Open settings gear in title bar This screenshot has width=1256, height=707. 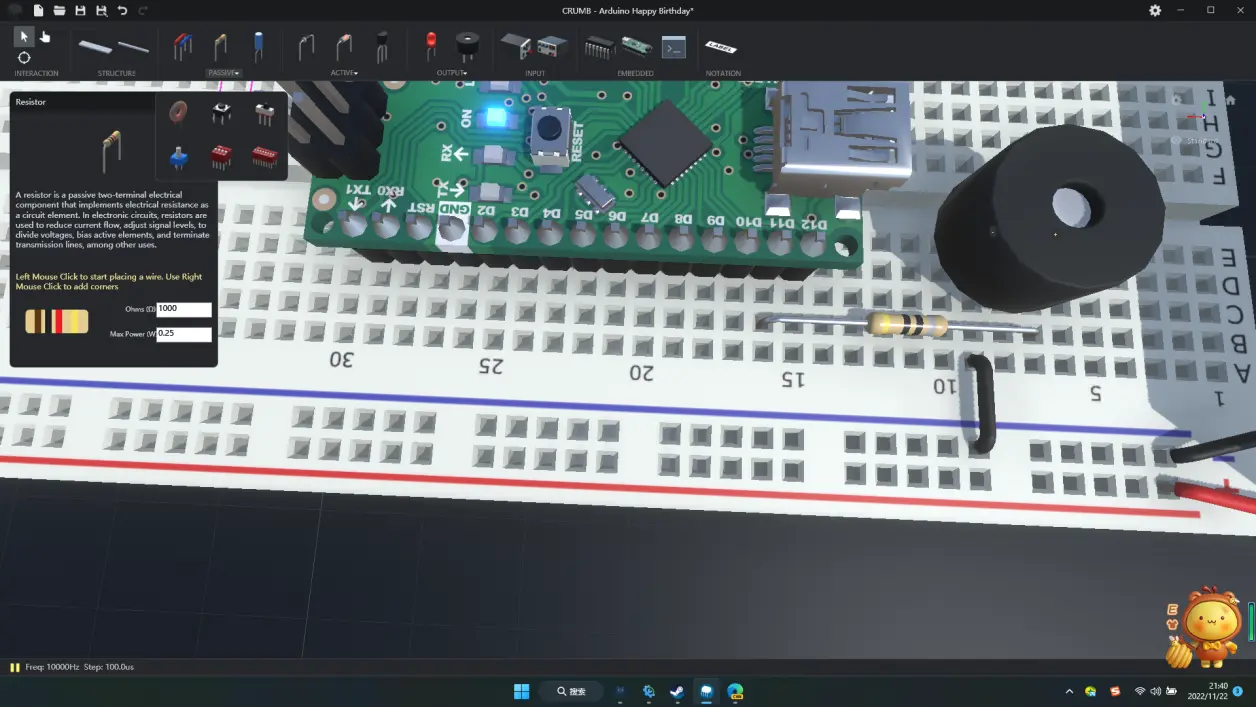coord(1155,10)
